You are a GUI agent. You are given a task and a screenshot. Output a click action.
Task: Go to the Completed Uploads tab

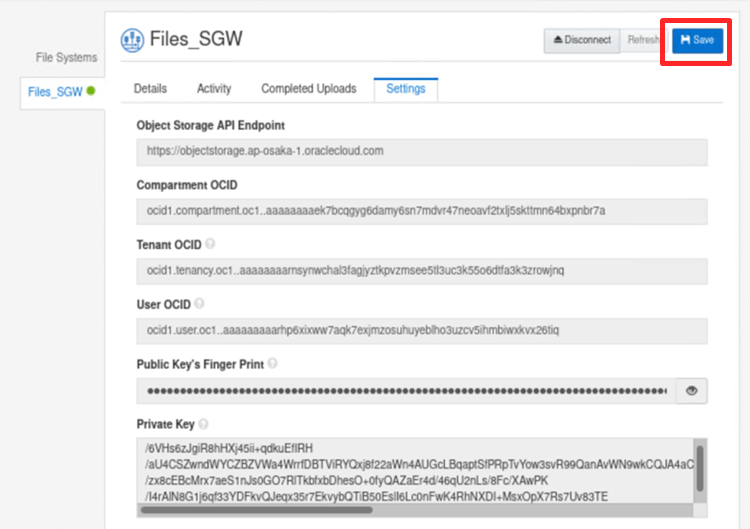pyautogui.click(x=308, y=89)
